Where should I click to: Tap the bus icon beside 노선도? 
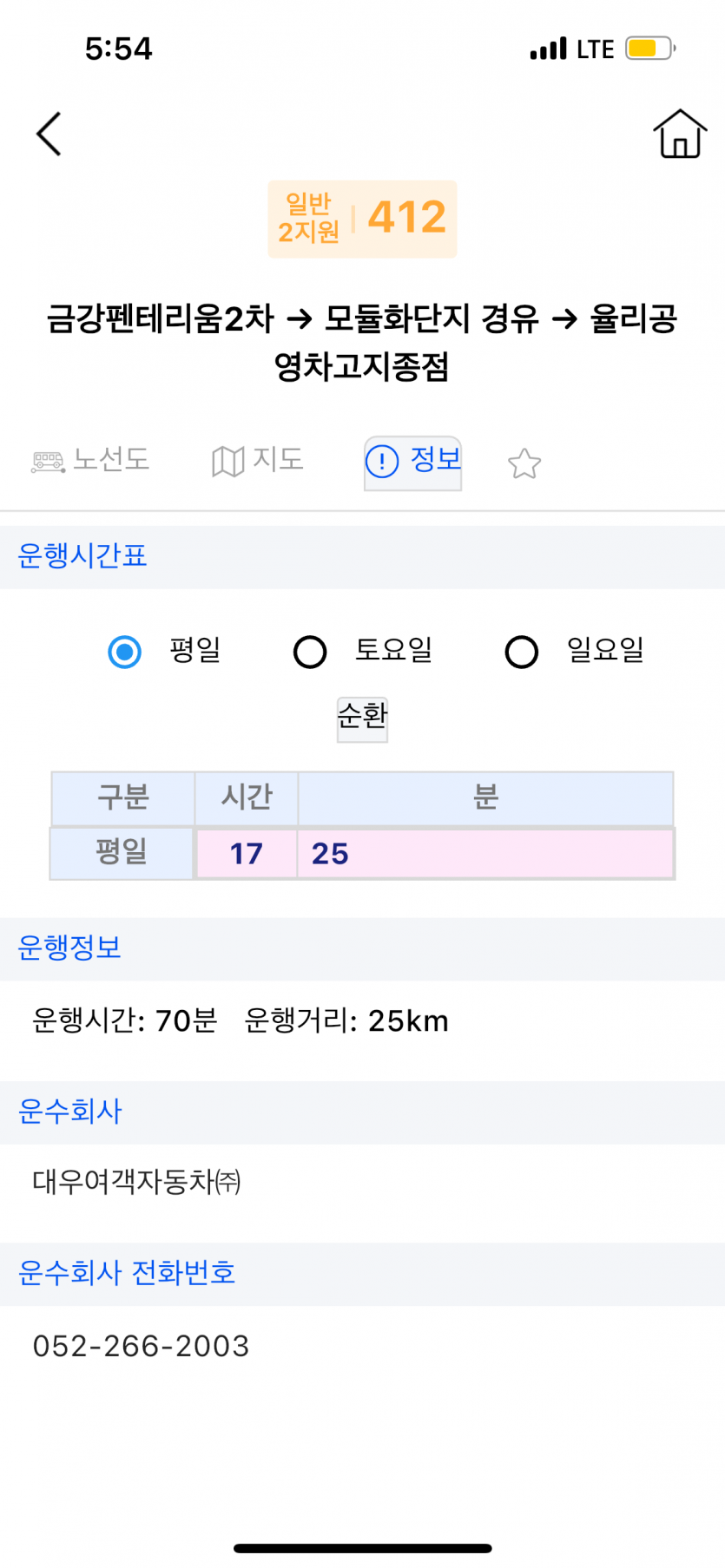pos(48,462)
